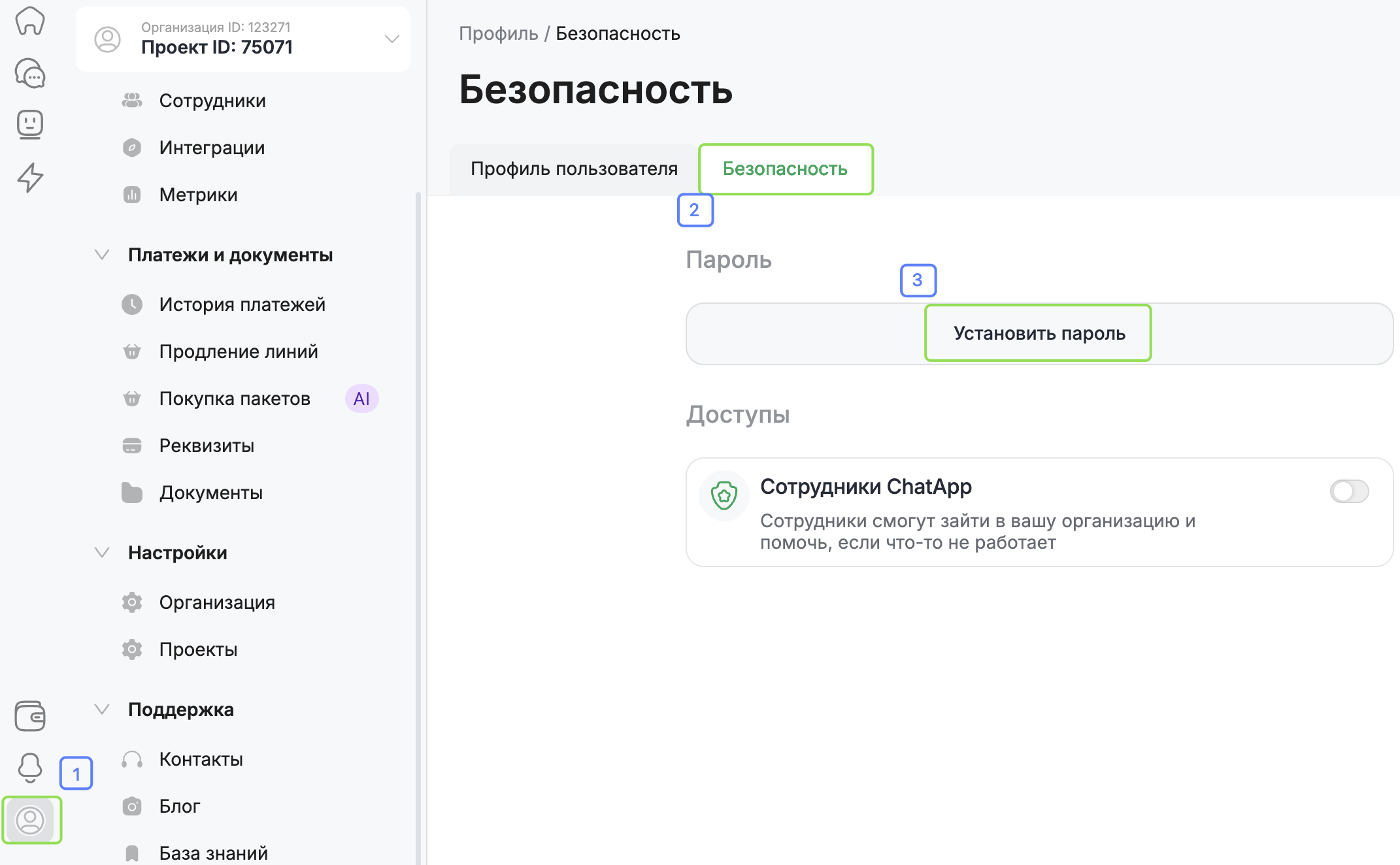1400x865 pixels.
Task: Collapse the Настройки section
Action: click(102, 553)
